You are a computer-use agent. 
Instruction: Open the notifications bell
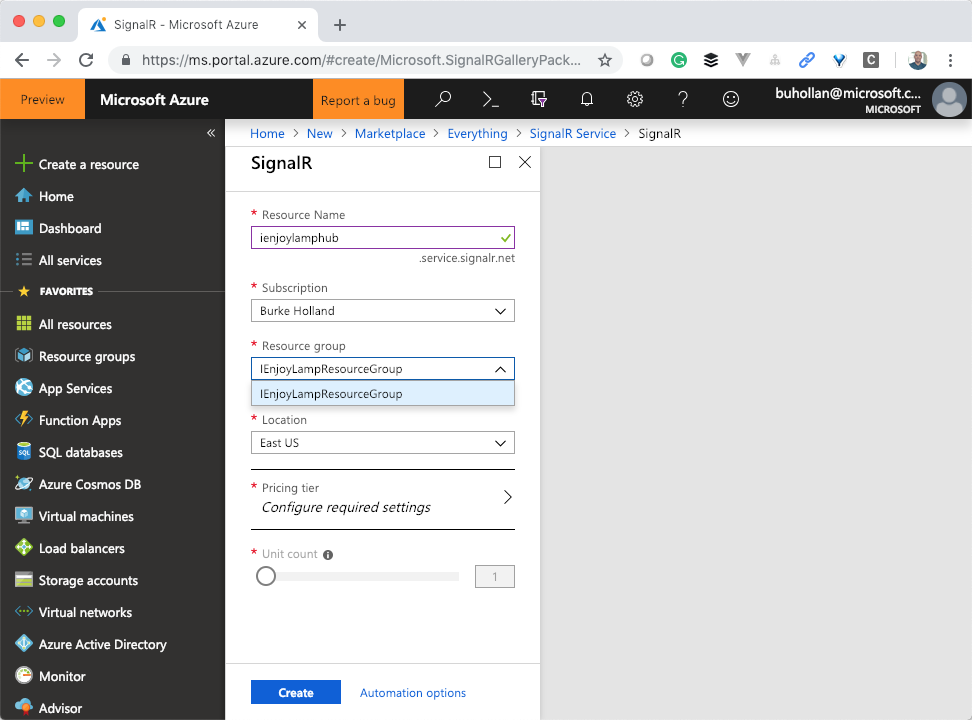(x=587, y=99)
